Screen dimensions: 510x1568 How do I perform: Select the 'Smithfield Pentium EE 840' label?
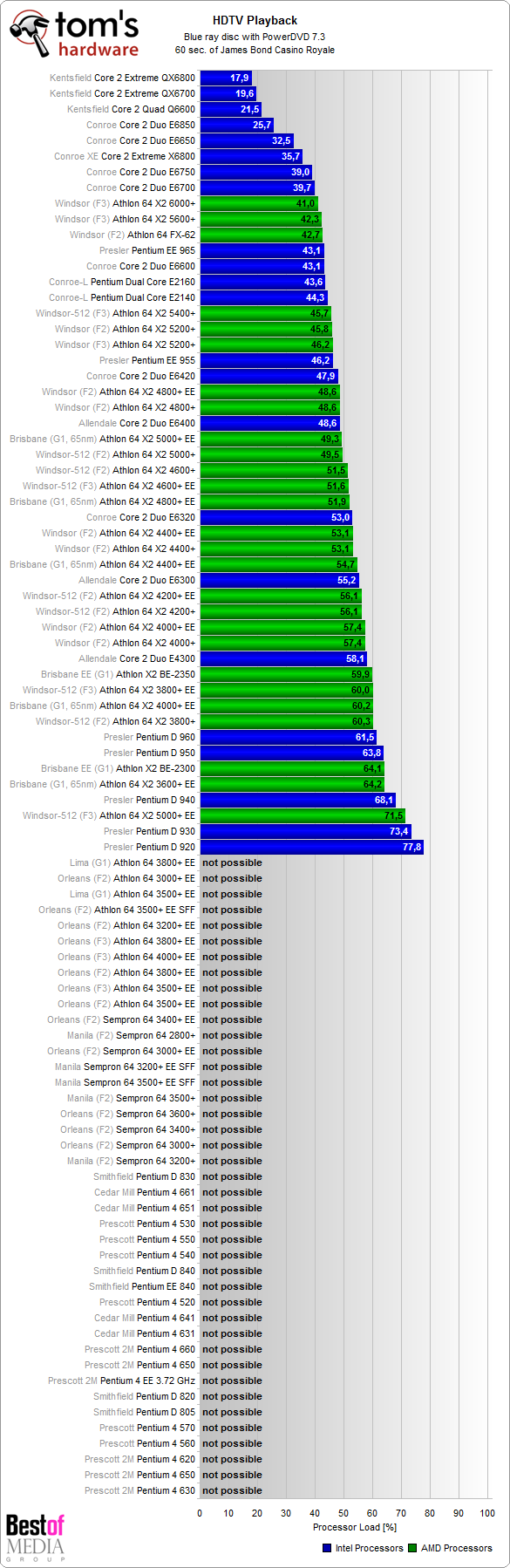click(142, 1286)
